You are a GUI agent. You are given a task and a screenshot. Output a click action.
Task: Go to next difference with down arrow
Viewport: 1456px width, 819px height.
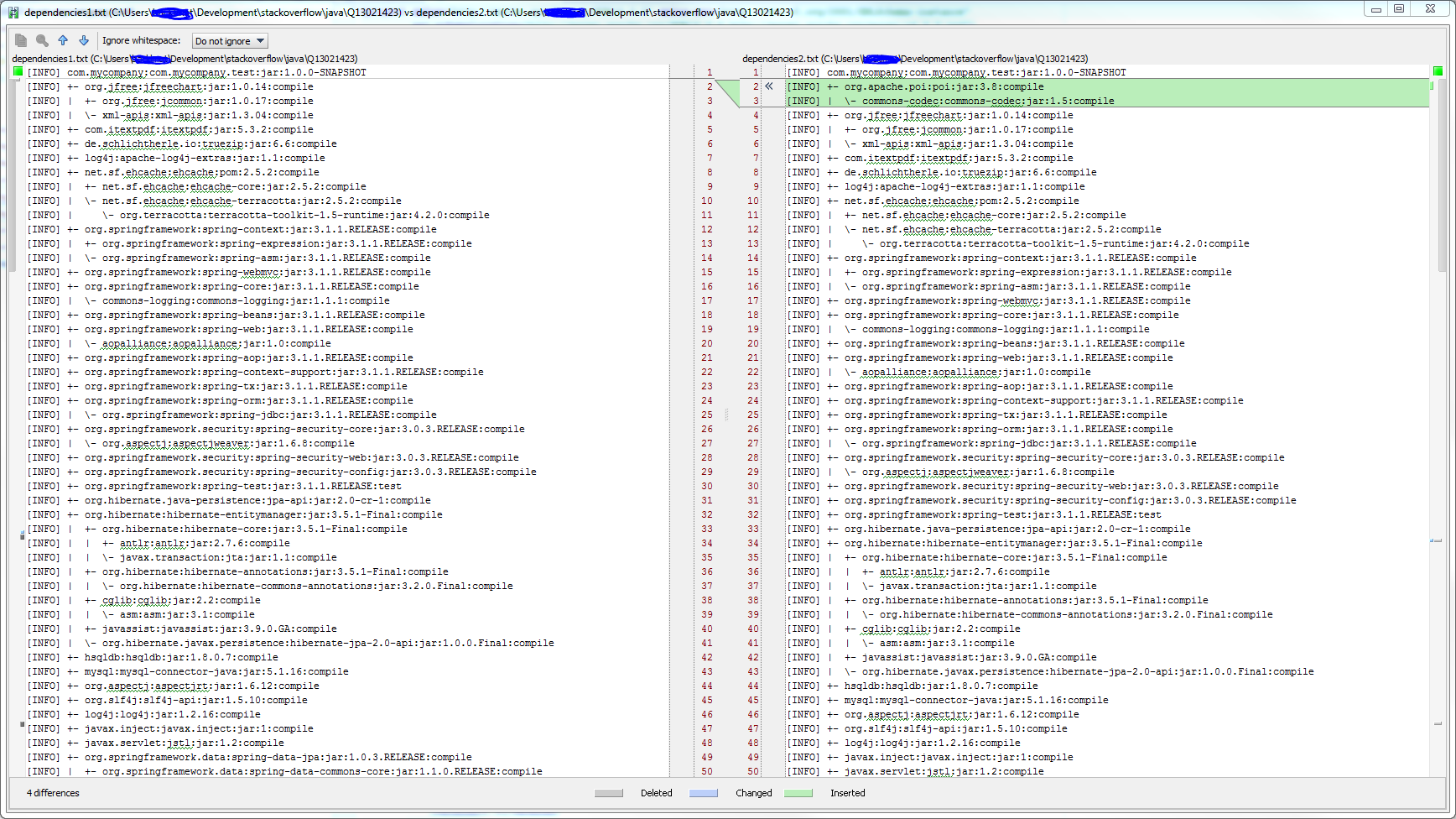(x=84, y=40)
